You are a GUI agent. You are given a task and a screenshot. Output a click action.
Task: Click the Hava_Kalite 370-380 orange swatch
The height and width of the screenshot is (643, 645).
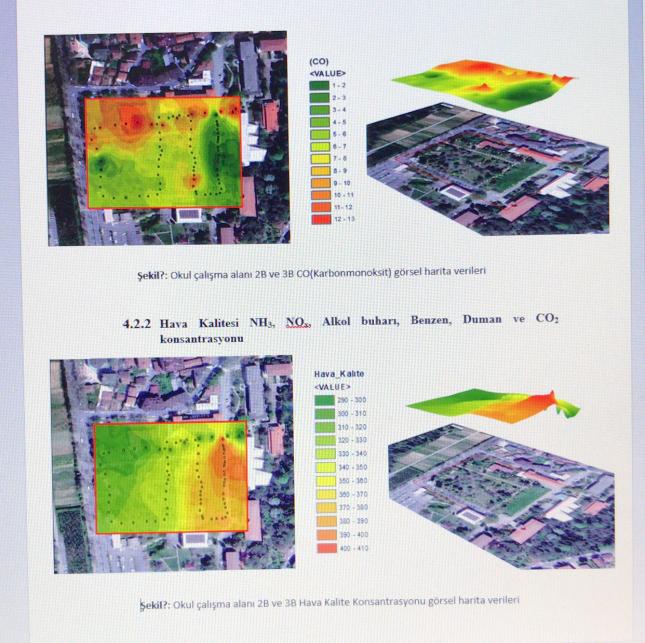click(325, 508)
